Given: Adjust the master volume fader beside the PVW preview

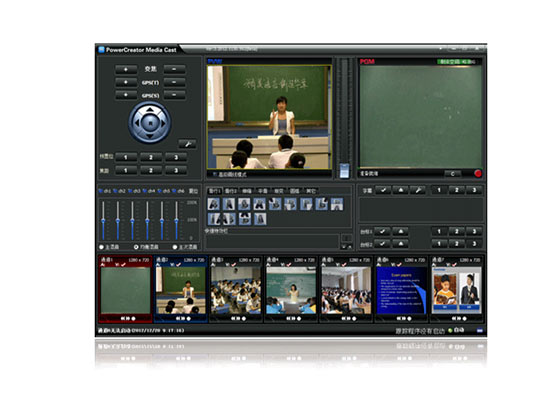Looking at the screenshot, I should (x=344, y=171).
